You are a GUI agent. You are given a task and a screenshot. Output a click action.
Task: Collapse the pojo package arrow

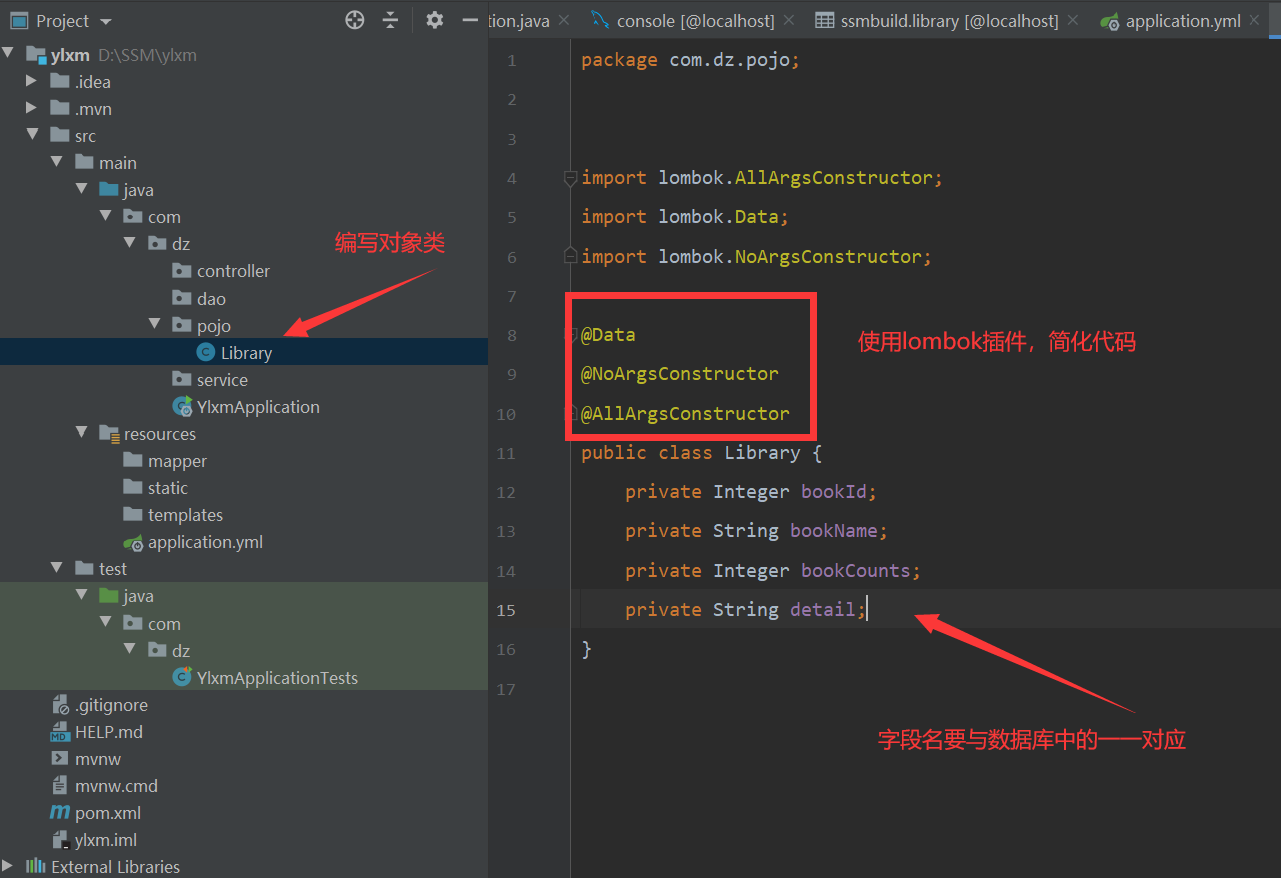[x=155, y=324]
